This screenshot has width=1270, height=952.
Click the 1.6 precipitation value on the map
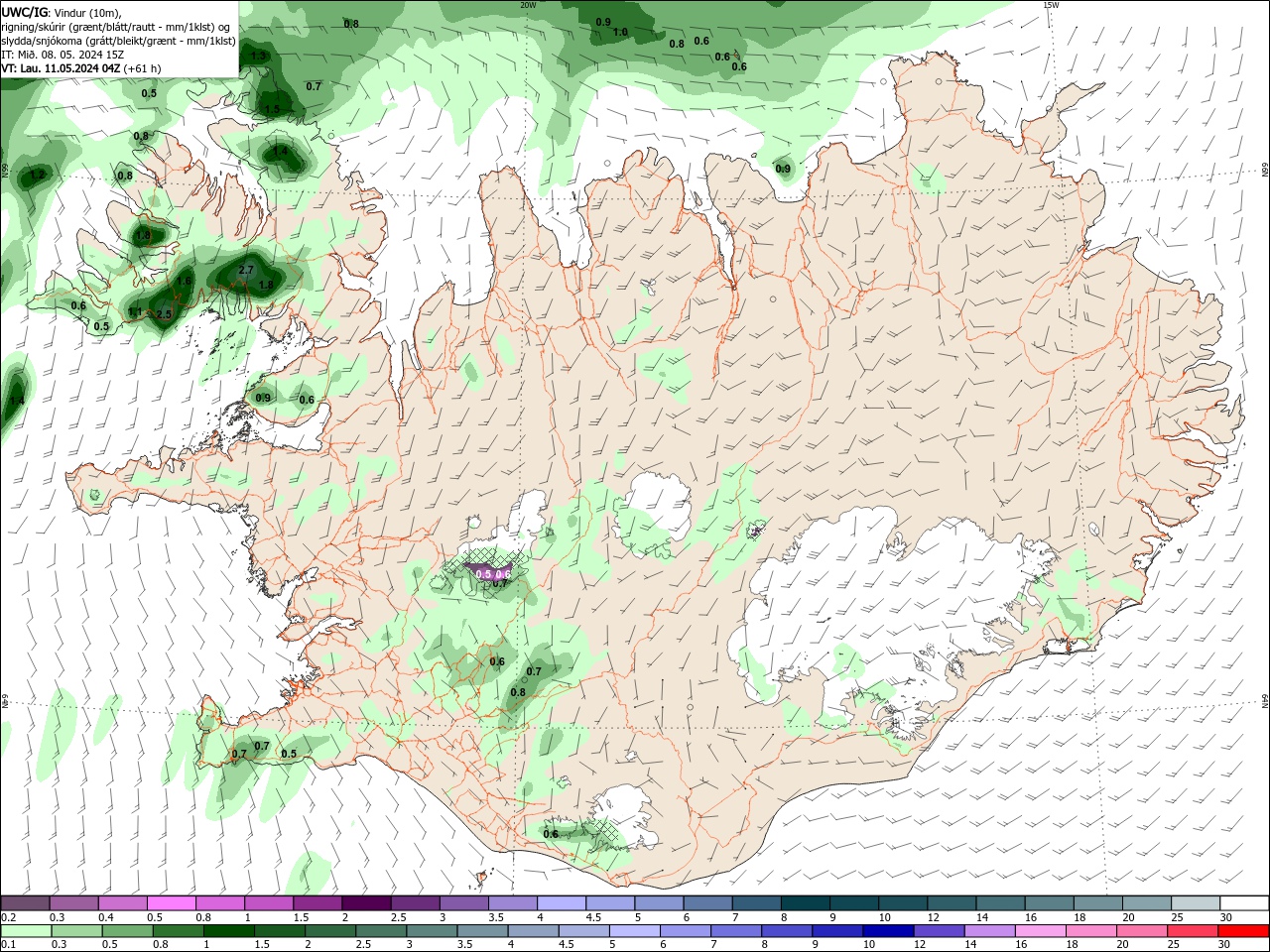[184, 282]
